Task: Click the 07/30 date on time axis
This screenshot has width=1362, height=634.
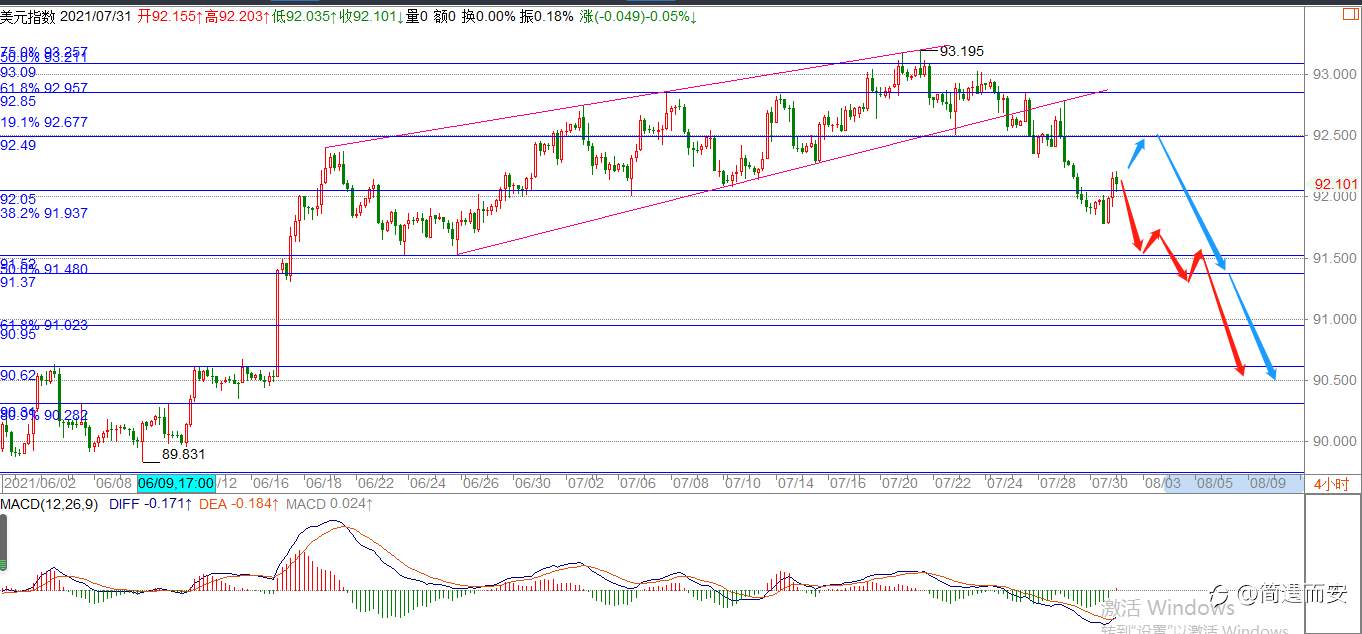Action: click(x=1108, y=483)
